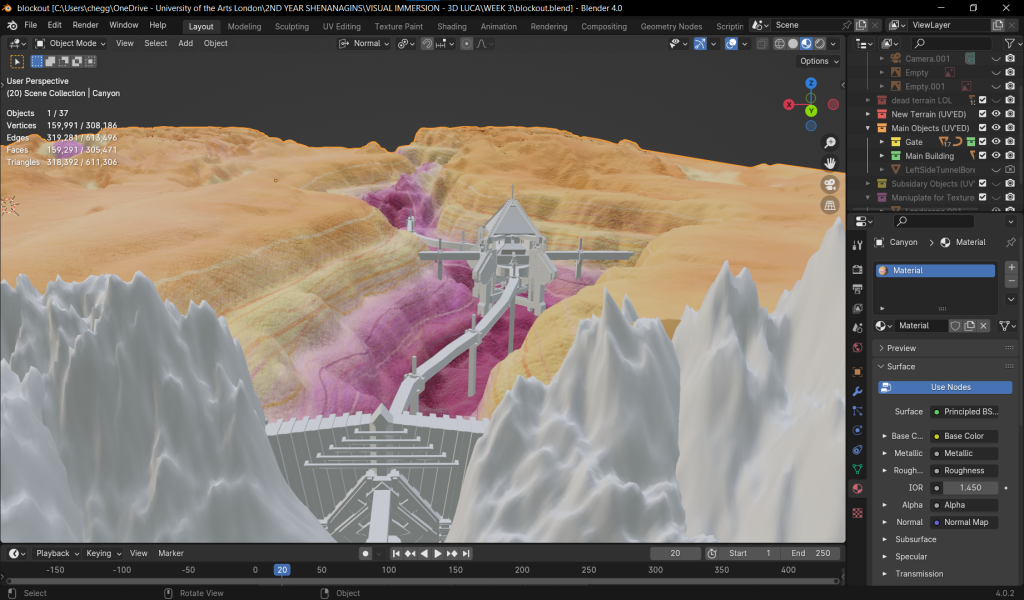
Task: Open the Render menu
Action: click(86, 25)
